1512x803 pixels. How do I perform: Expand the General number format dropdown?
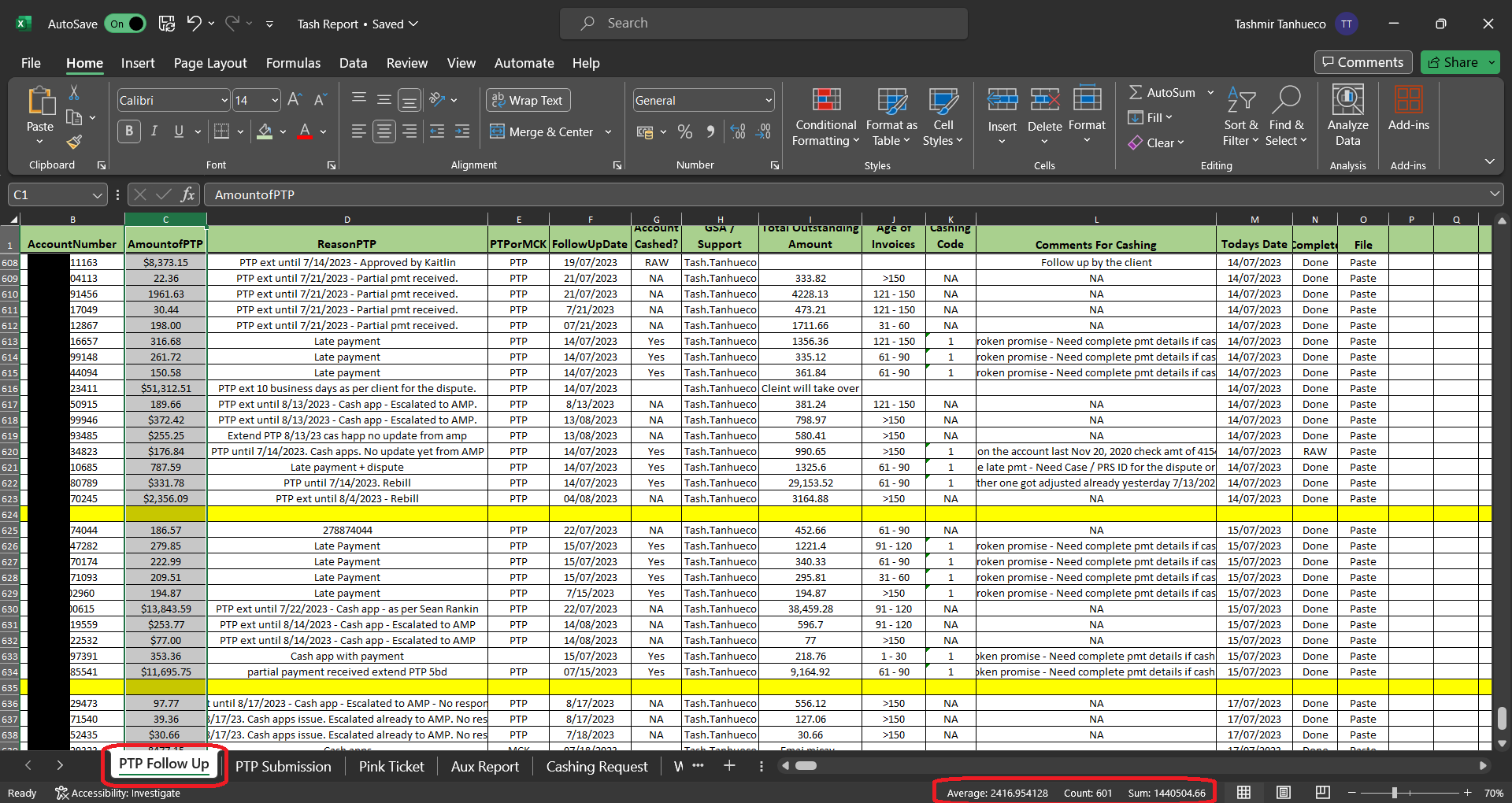coord(768,101)
